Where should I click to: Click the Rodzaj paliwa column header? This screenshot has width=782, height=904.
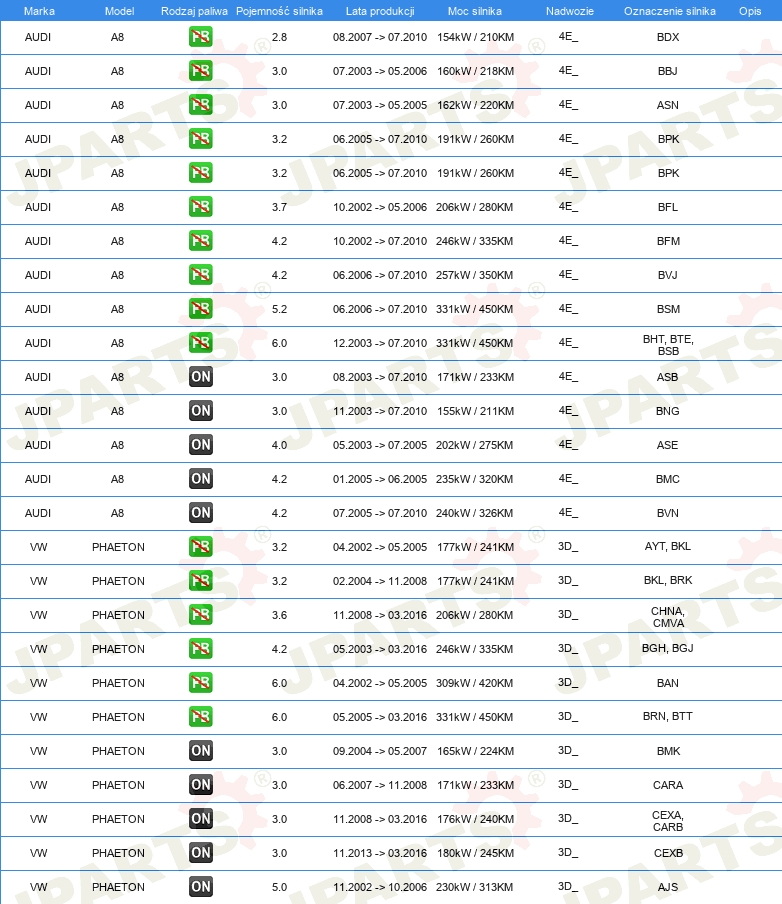click(194, 11)
